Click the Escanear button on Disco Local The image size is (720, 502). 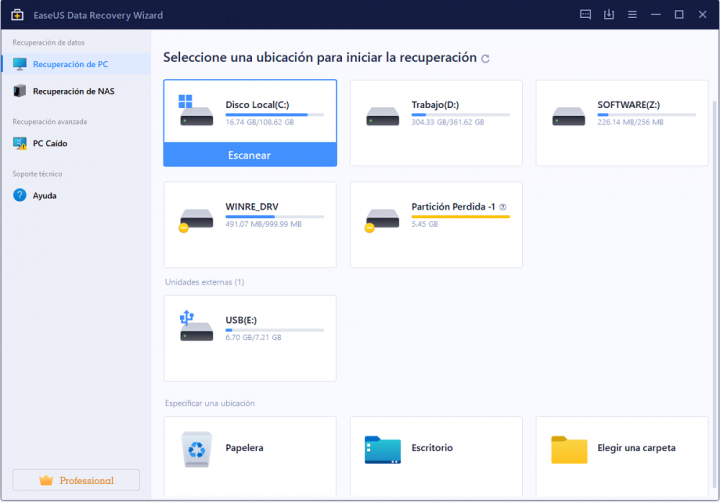click(x=250, y=155)
